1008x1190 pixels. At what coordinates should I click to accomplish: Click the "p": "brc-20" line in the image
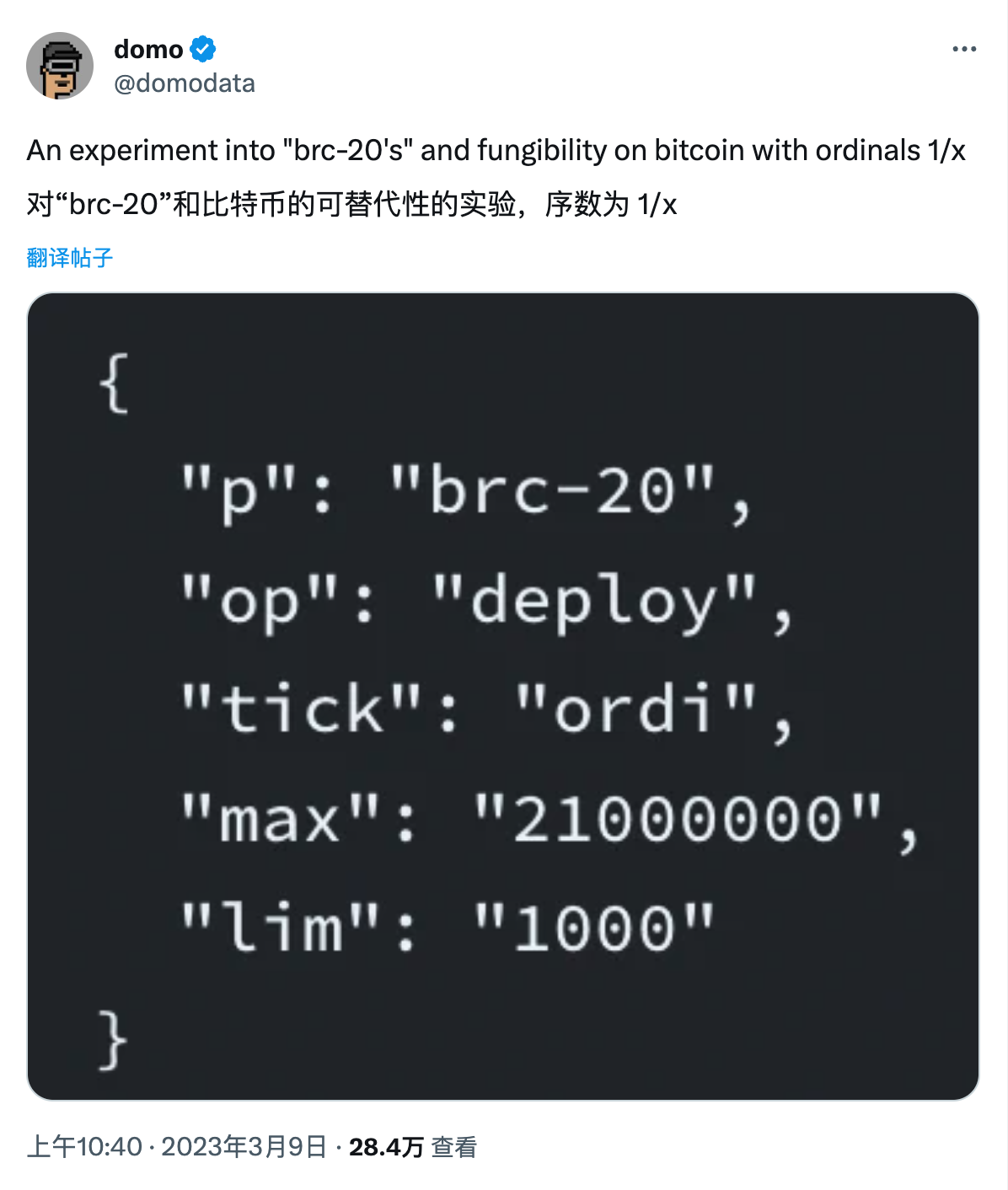tap(465, 494)
